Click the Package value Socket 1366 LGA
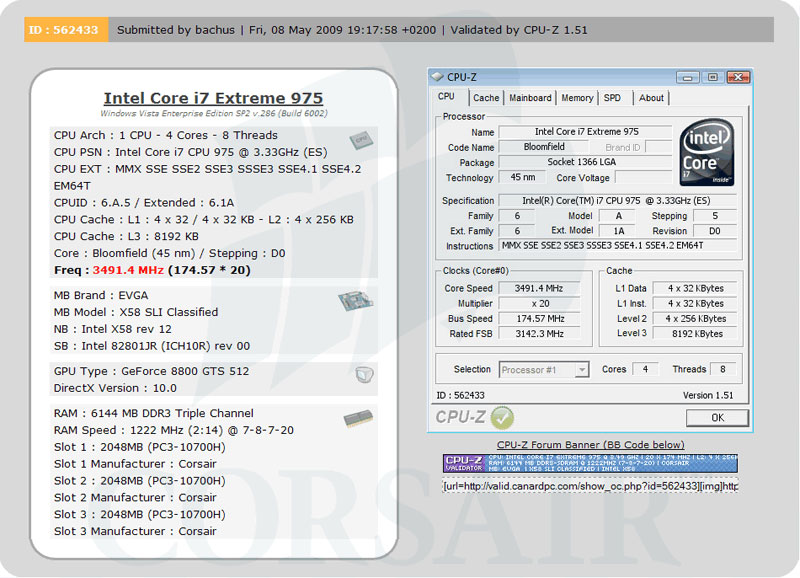Viewport: 800px width, 578px height. coord(585,162)
